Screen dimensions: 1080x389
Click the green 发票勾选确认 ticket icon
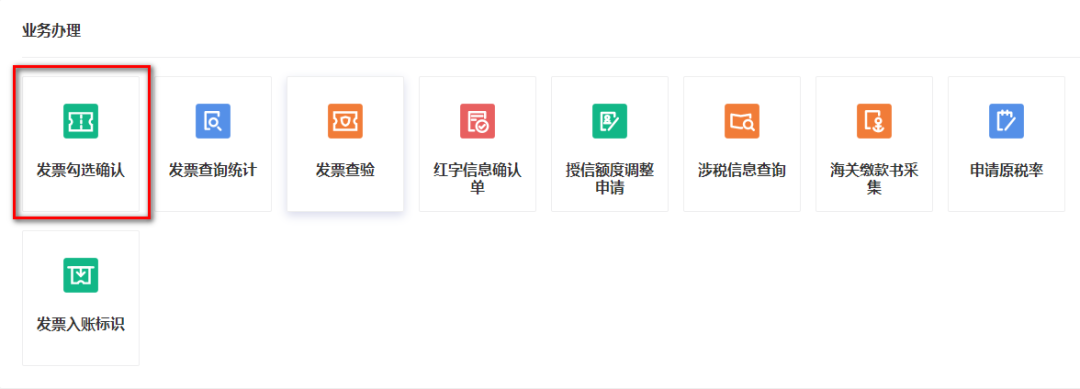pyautogui.click(x=81, y=121)
